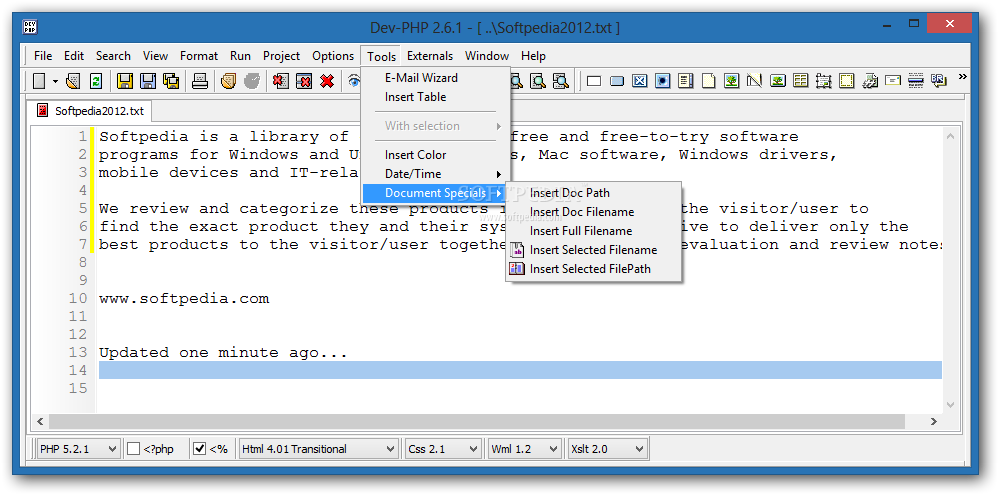Choose Insert Table menu entry
999x495 pixels.
click(x=436, y=97)
